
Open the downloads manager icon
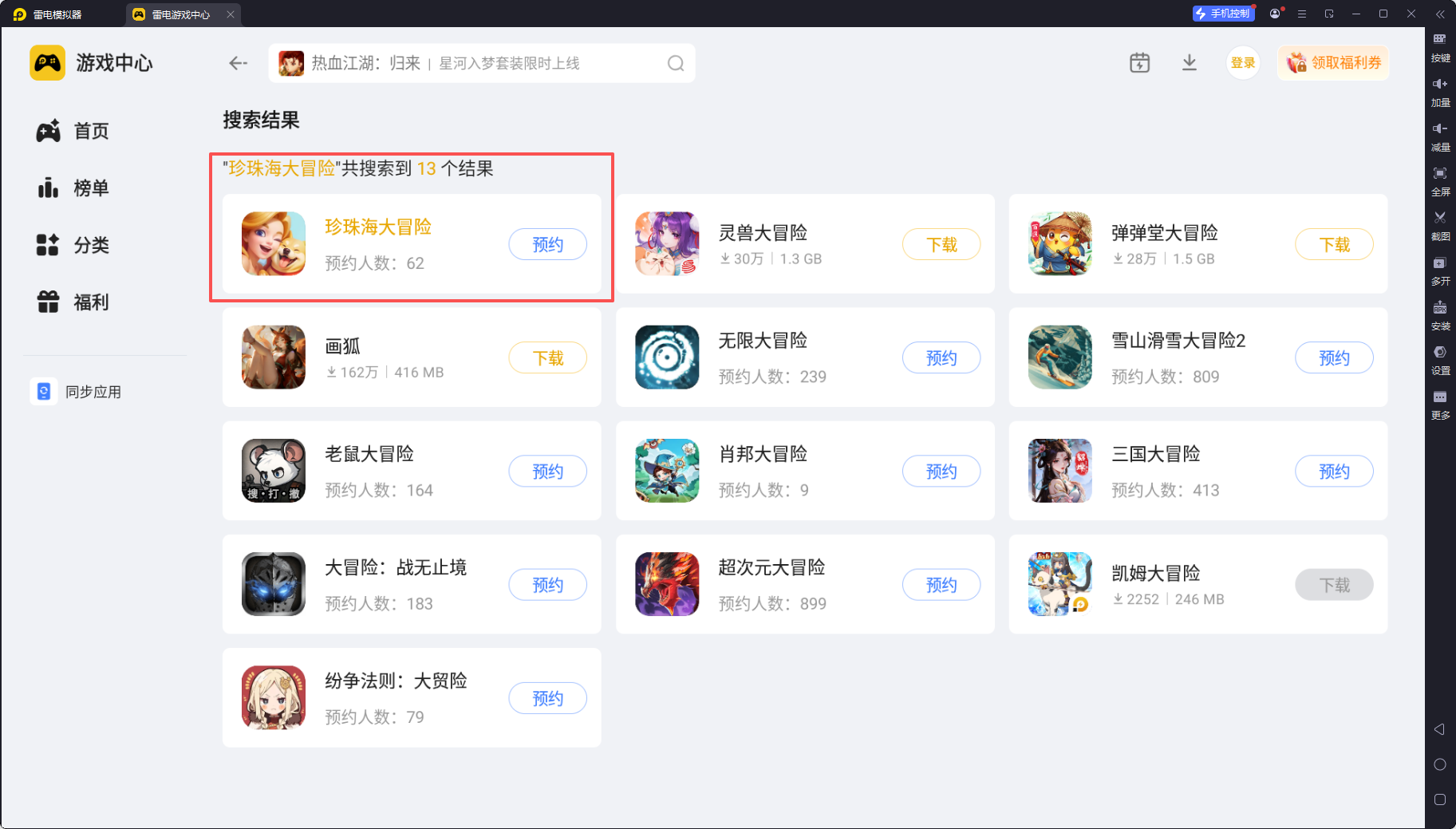click(x=1190, y=62)
